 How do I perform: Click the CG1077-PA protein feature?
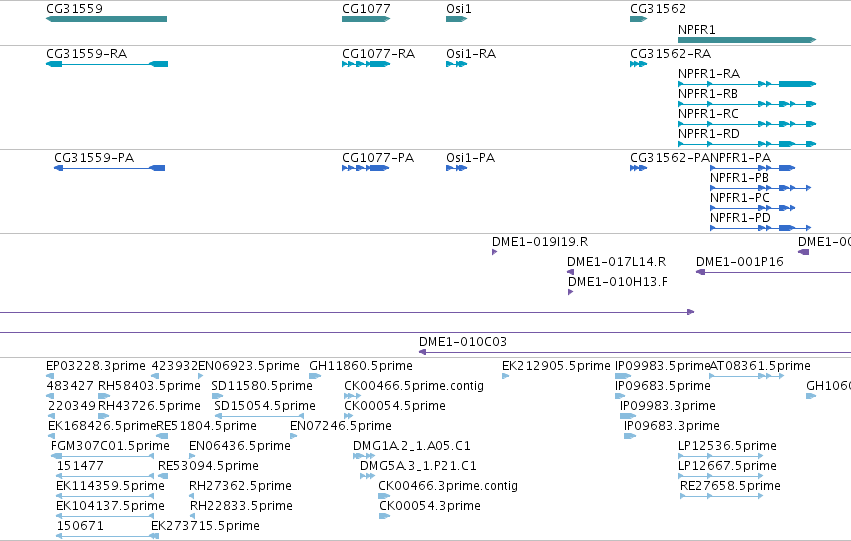coord(366,168)
